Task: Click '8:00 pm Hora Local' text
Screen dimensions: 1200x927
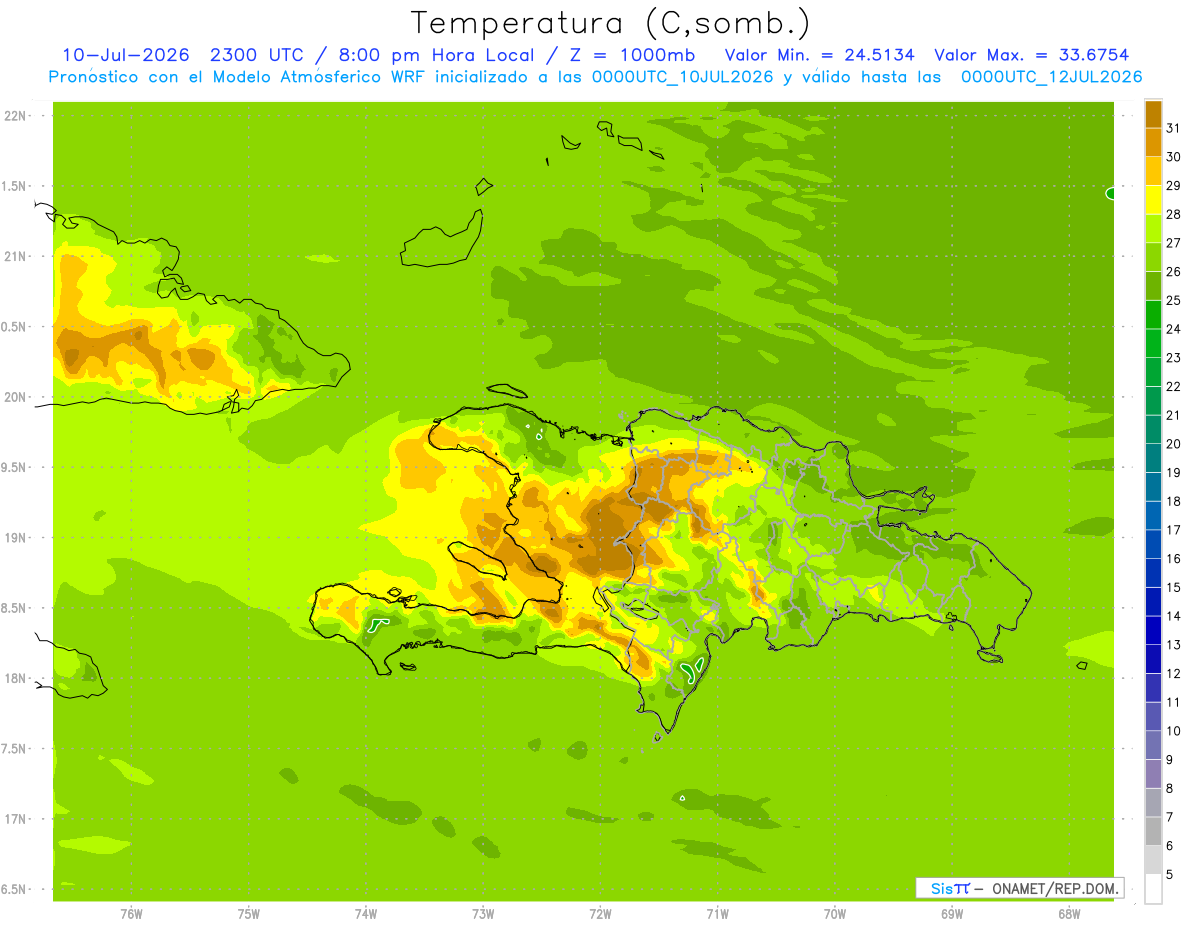Action: point(438,55)
